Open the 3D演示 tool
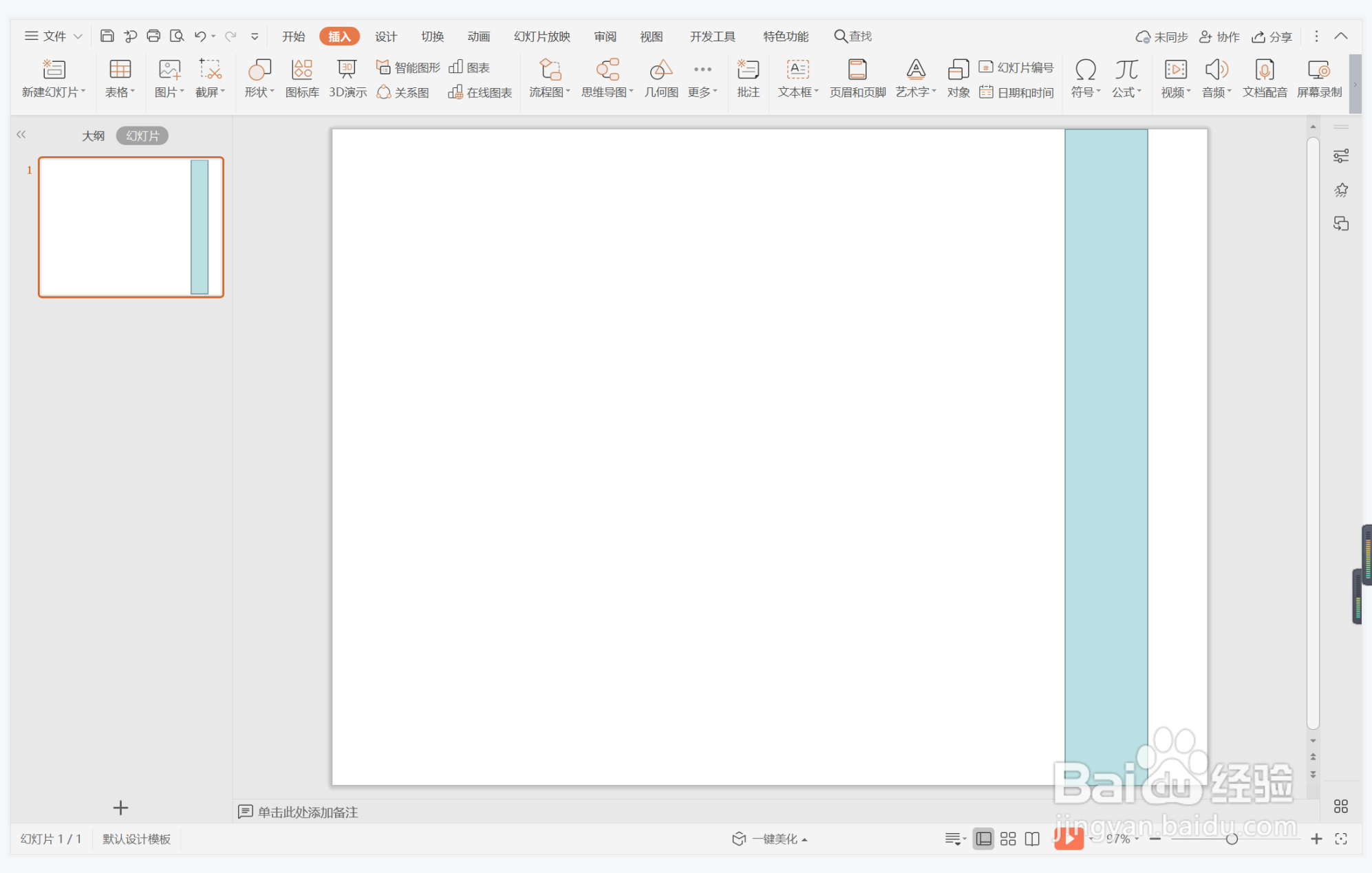 pos(347,78)
